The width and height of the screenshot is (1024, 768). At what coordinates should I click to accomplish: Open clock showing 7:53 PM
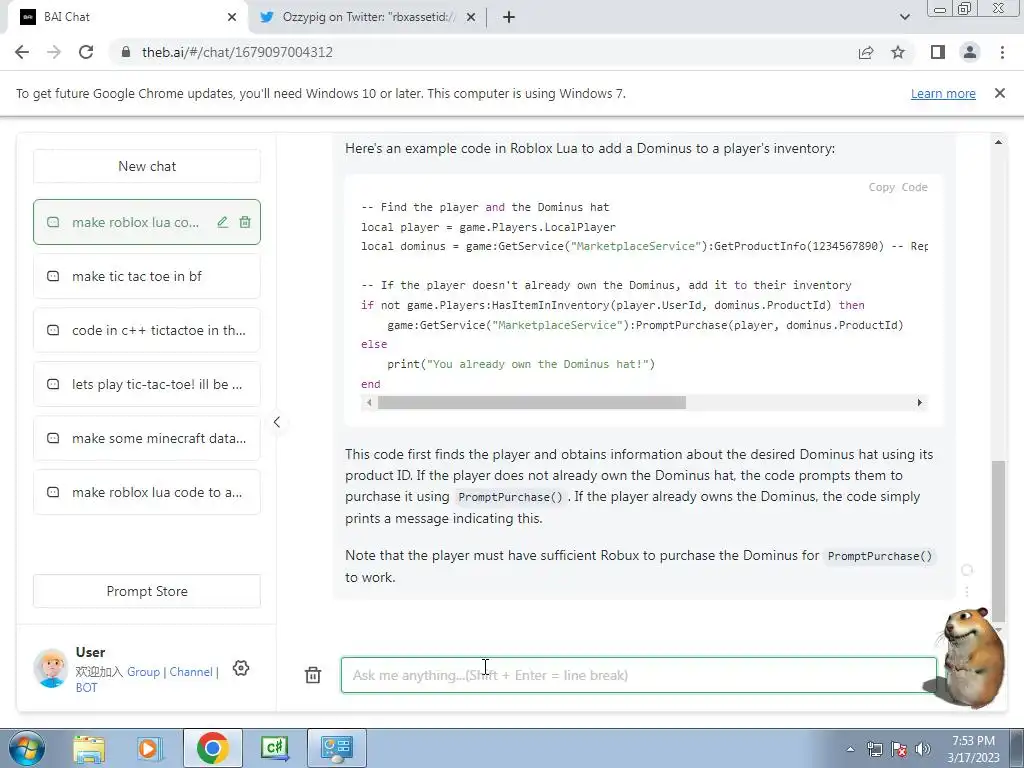[973, 749]
